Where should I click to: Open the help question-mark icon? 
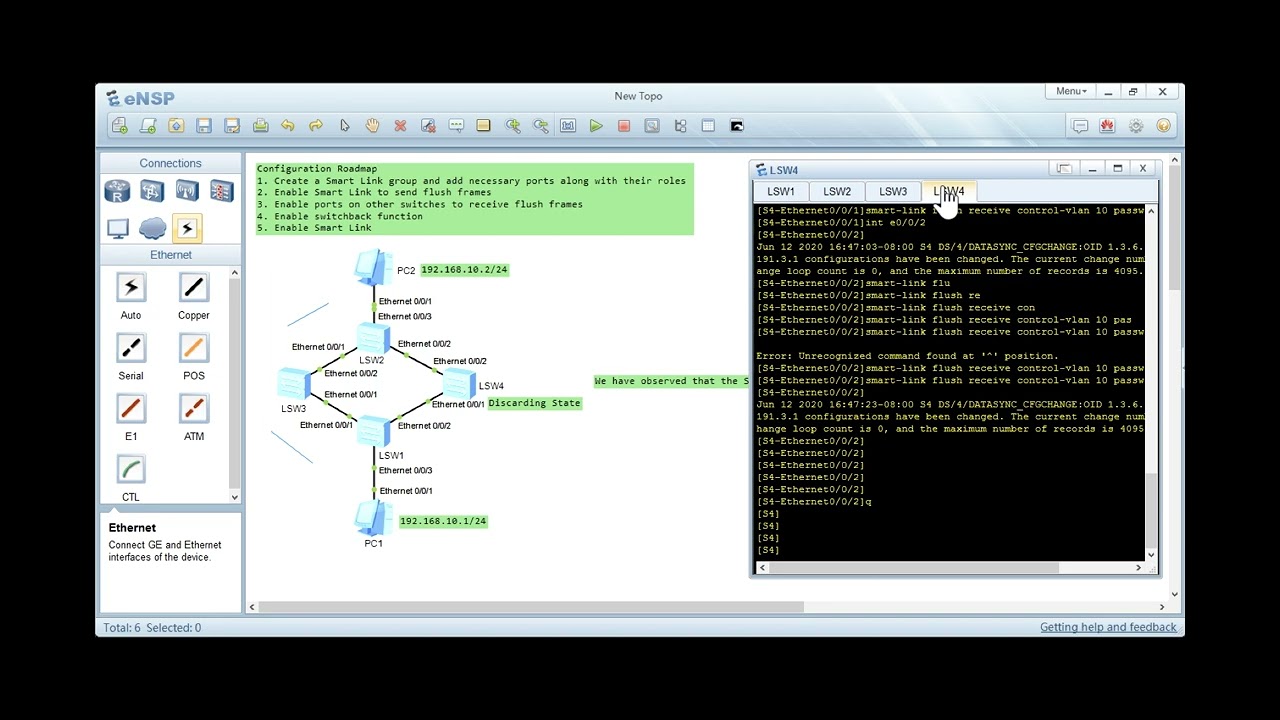1163,126
